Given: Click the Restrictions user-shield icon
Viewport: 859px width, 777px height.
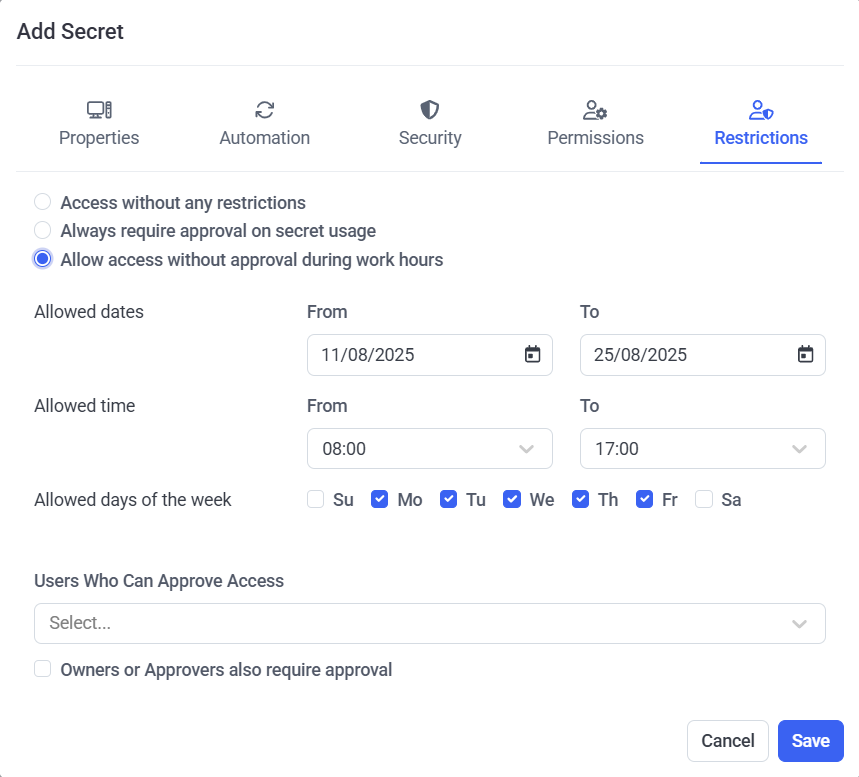Looking at the screenshot, I should pos(761,110).
